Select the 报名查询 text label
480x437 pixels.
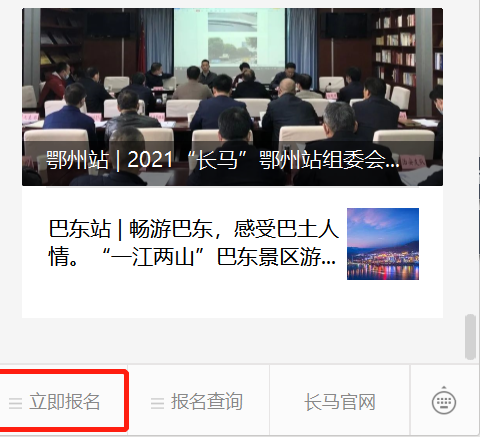point(207,402)
